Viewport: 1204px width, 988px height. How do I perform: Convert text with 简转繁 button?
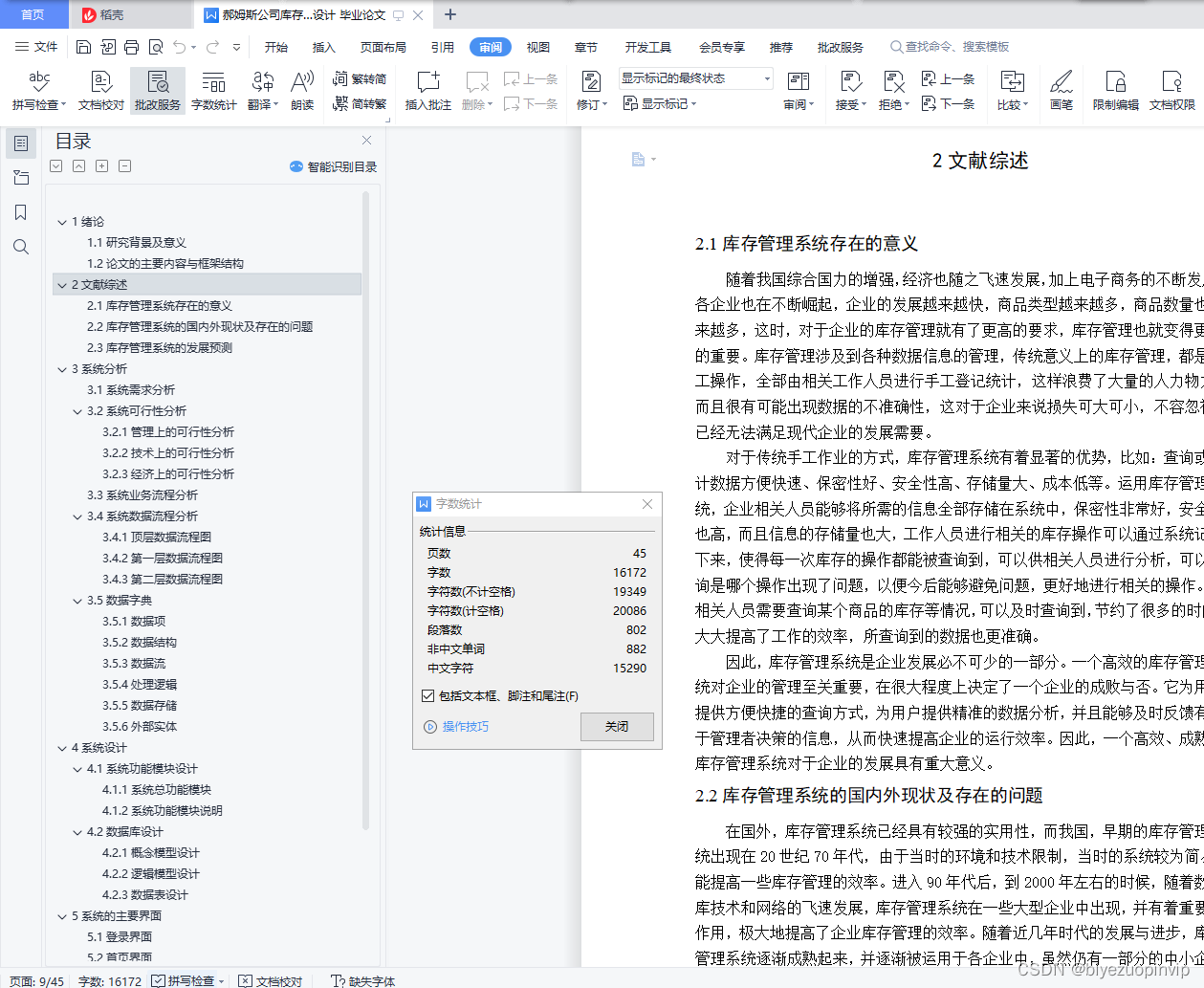[x=360, y=103]
